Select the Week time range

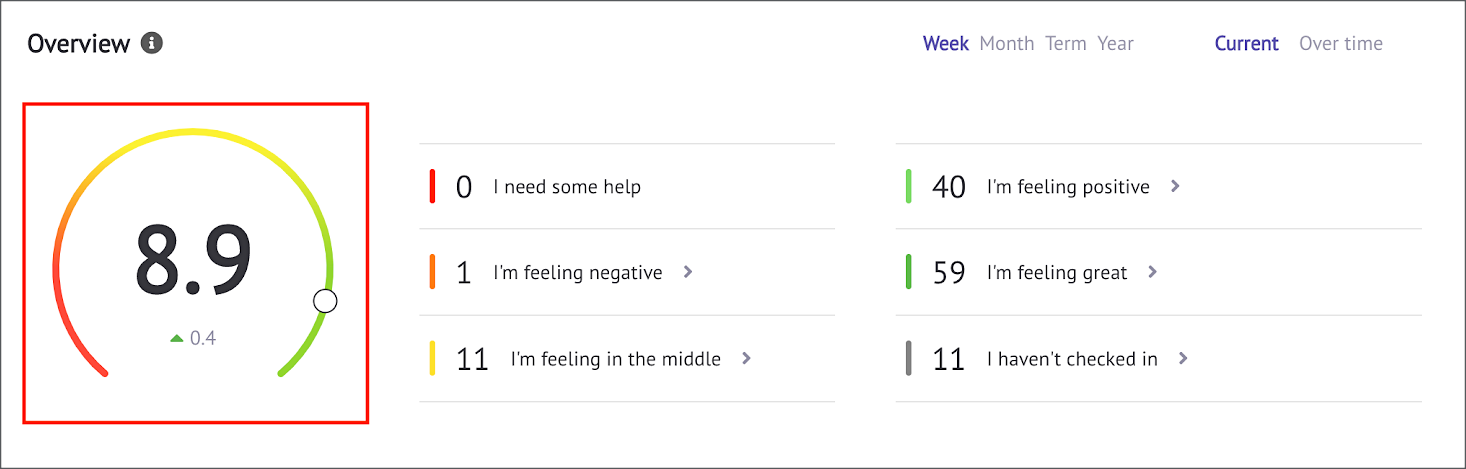click(946, 44)
